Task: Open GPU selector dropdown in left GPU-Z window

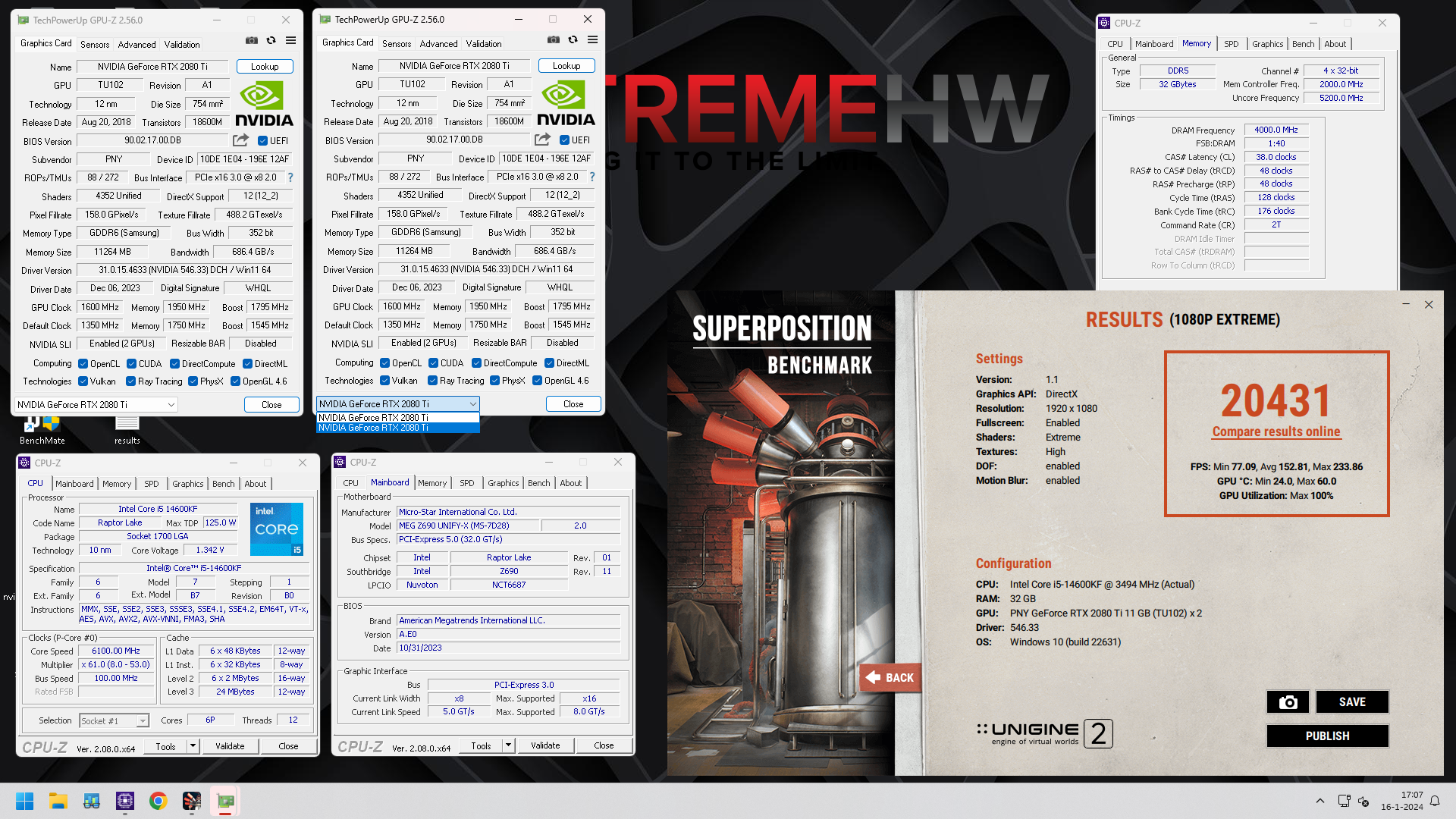Action: click(x=96, y=405)
